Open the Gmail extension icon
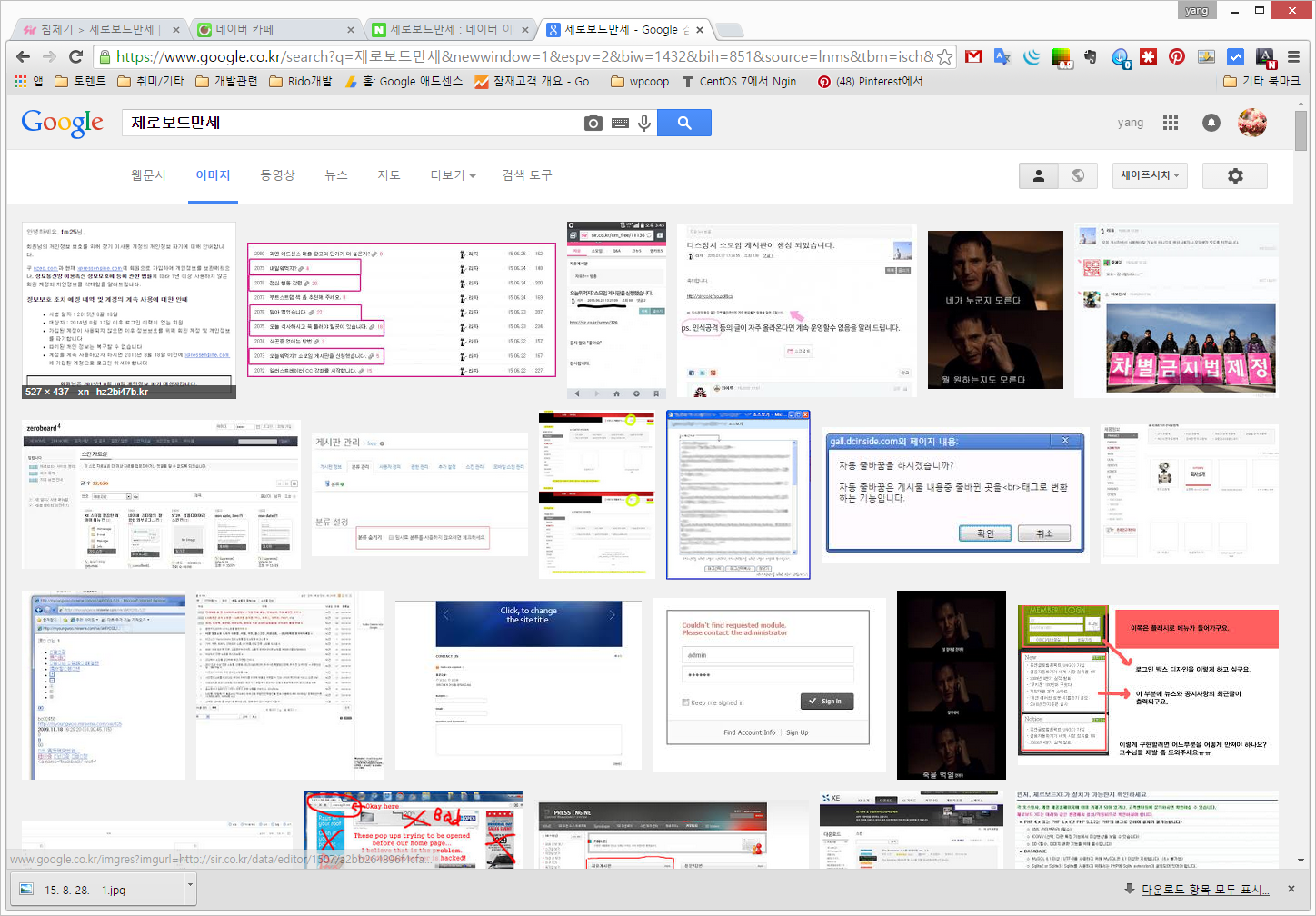1316x916 pixels. 973,56
